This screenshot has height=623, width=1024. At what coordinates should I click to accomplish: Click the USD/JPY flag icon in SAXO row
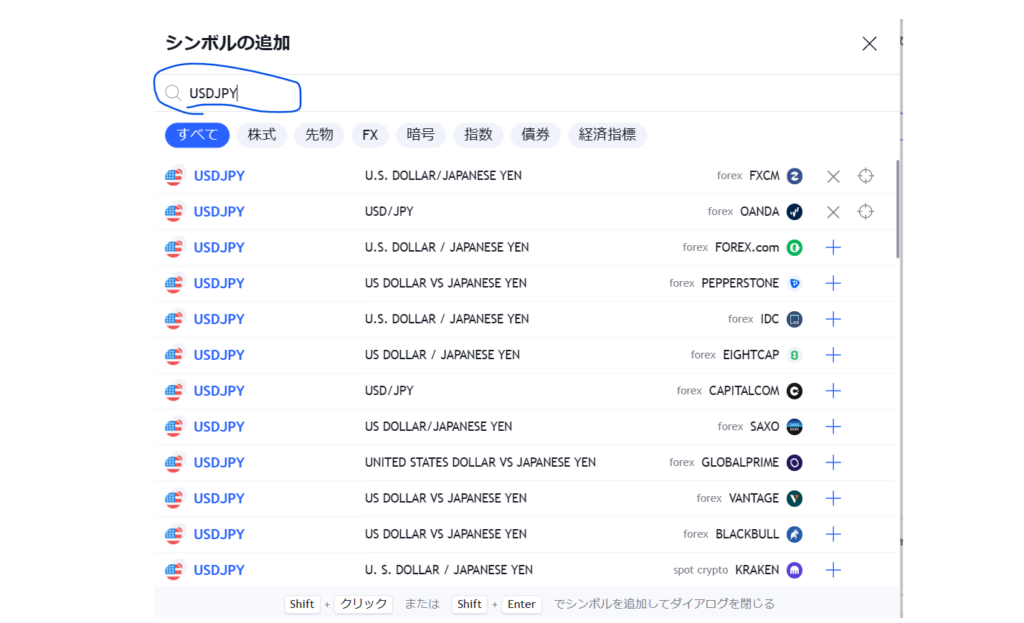pyautogui.click(x=174, y=427)
